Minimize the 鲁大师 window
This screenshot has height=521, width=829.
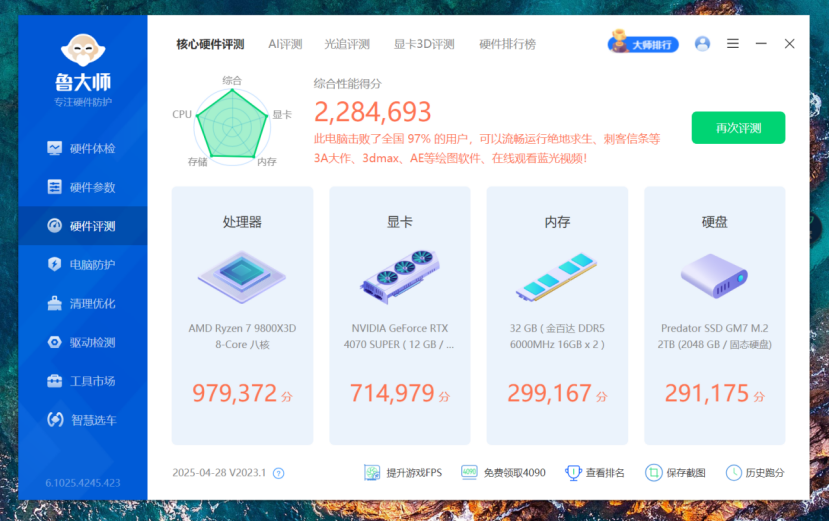(x=761, y=43)
